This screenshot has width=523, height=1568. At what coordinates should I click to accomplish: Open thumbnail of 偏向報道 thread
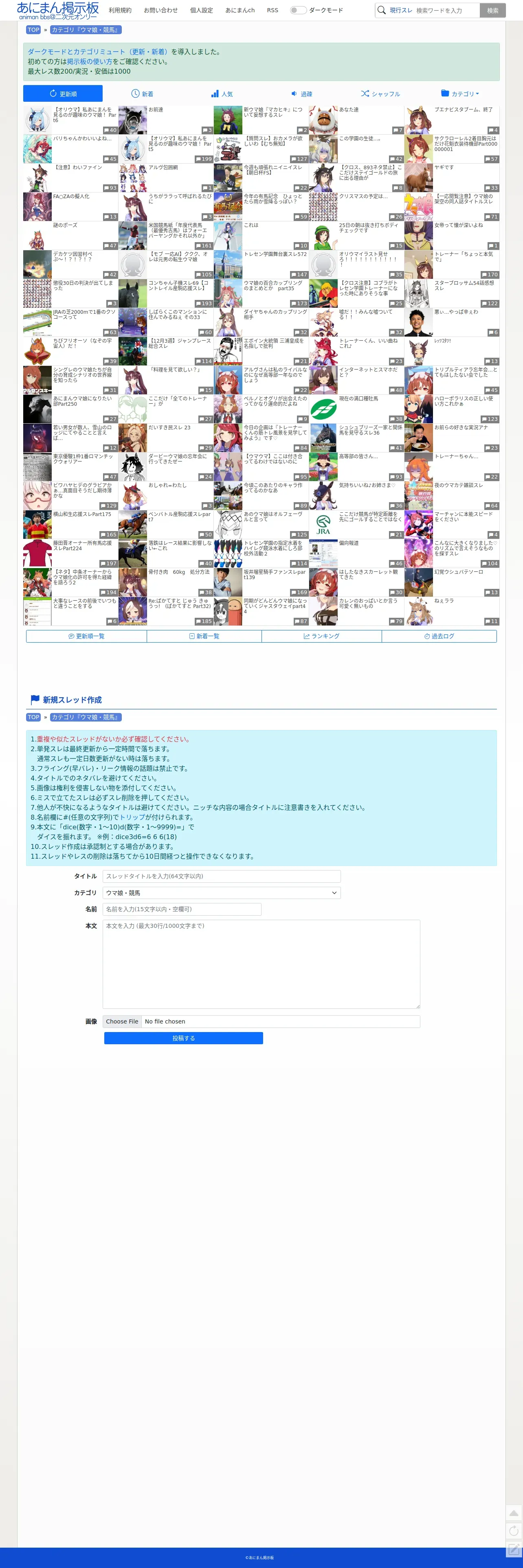[323, 553]
